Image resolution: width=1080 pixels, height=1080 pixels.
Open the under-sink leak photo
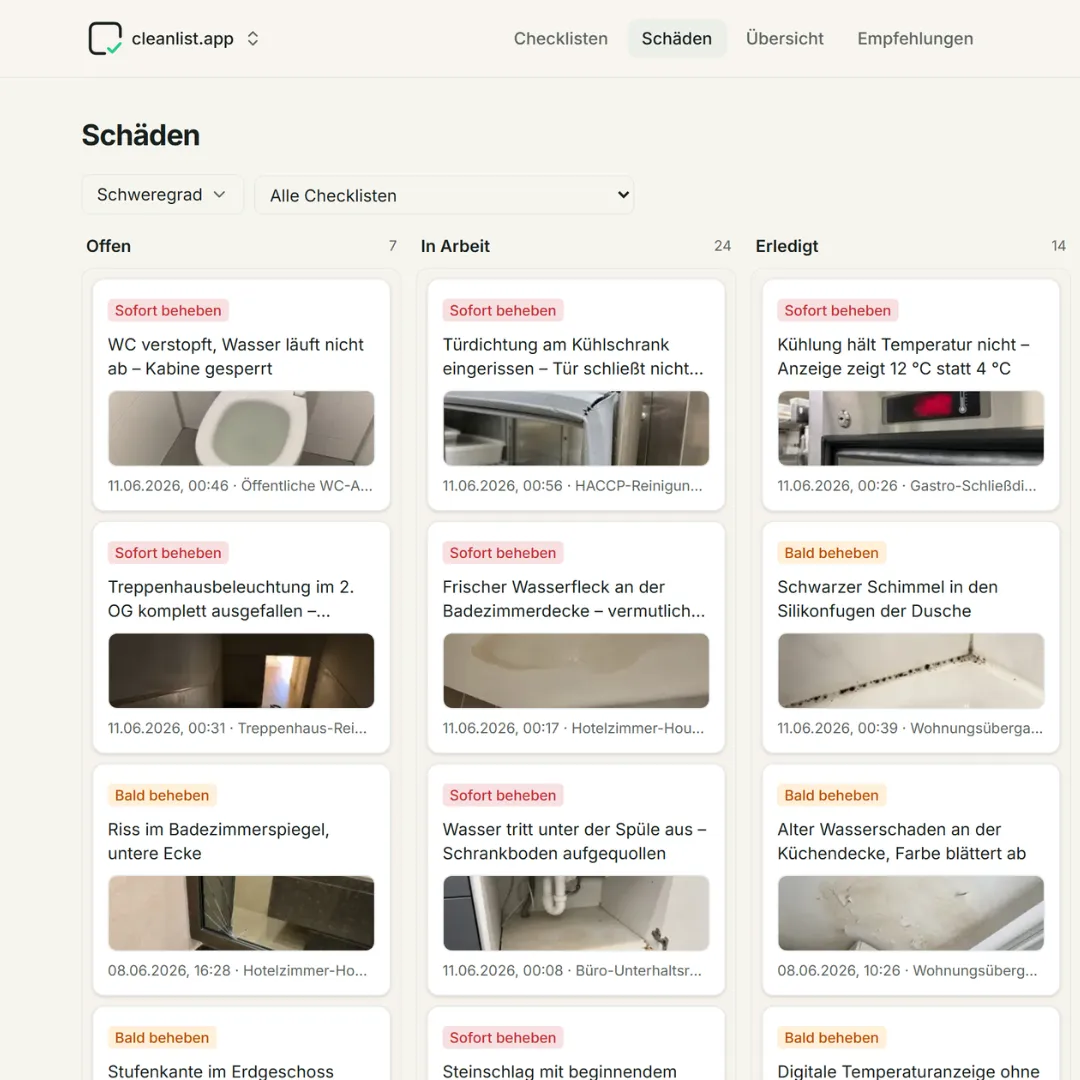tap(576, 913)
